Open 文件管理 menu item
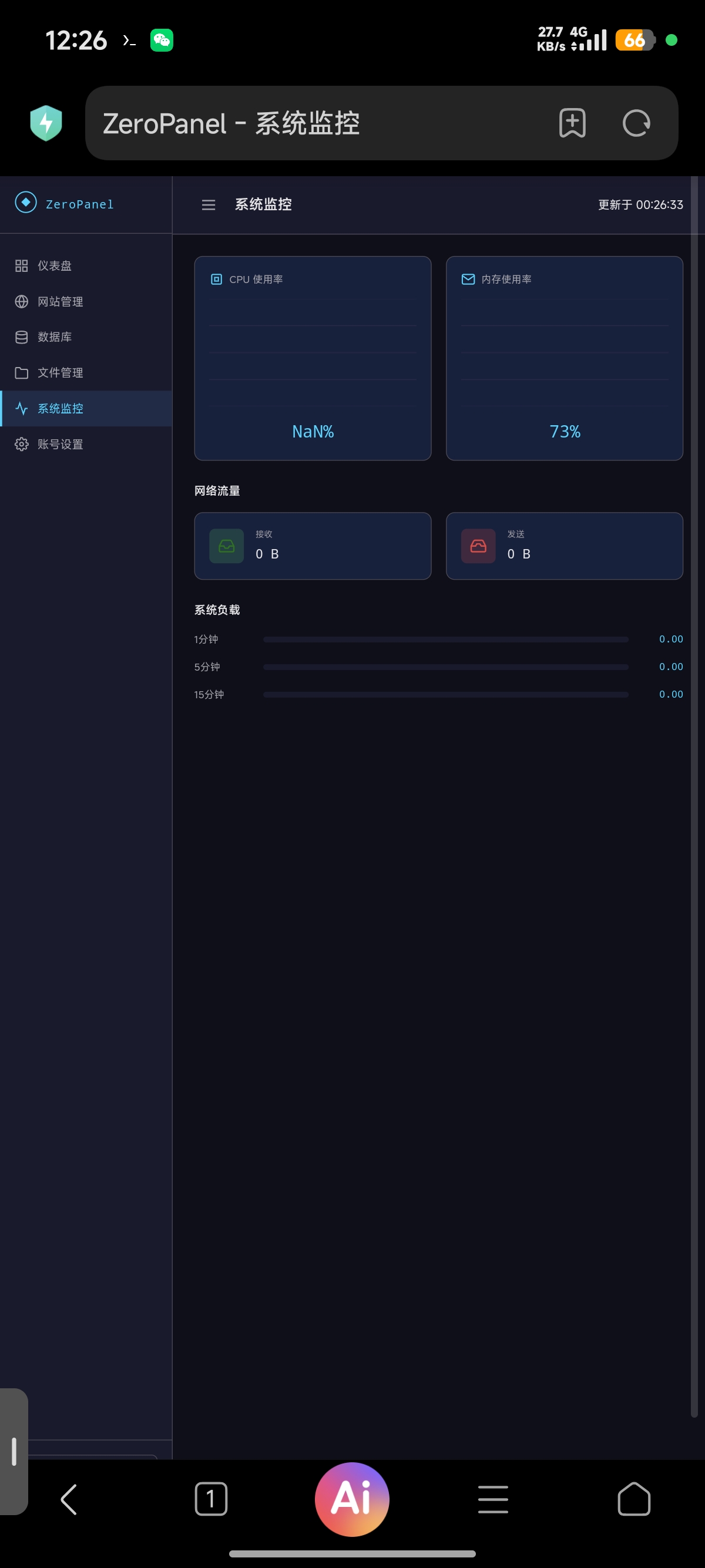Viewport: 705px width, 1568px height. (86, 373)
